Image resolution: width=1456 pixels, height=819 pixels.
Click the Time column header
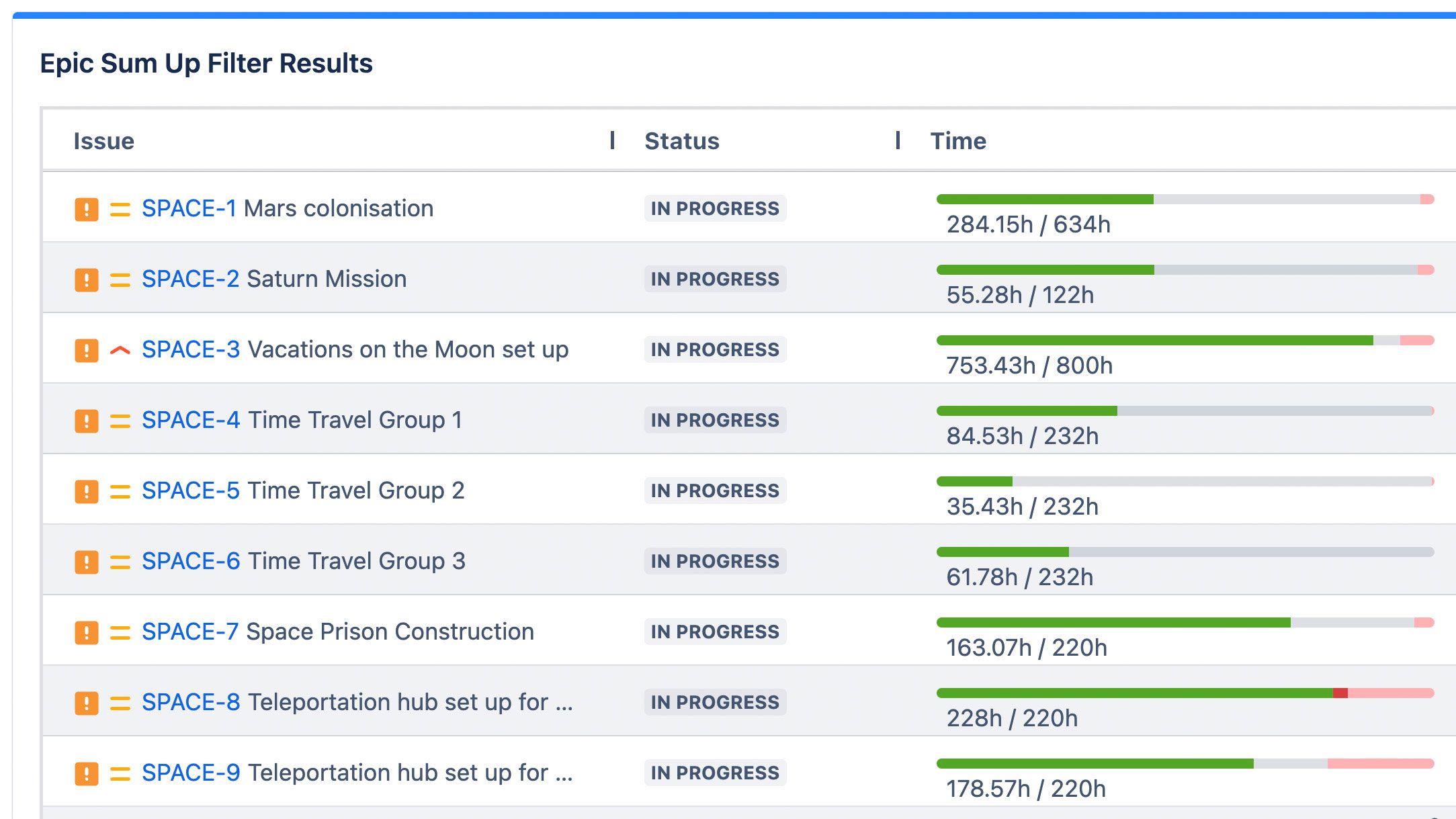(x=958, y=141)
